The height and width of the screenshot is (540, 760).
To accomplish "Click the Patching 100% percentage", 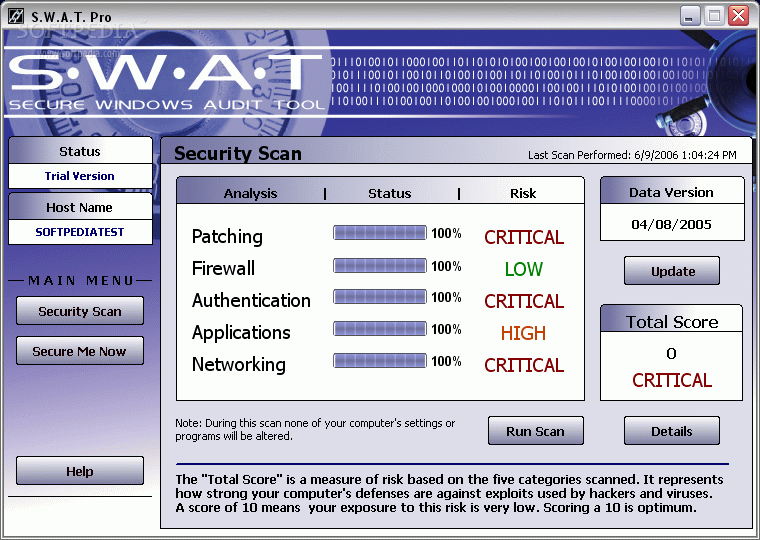I will pos(446,233).
